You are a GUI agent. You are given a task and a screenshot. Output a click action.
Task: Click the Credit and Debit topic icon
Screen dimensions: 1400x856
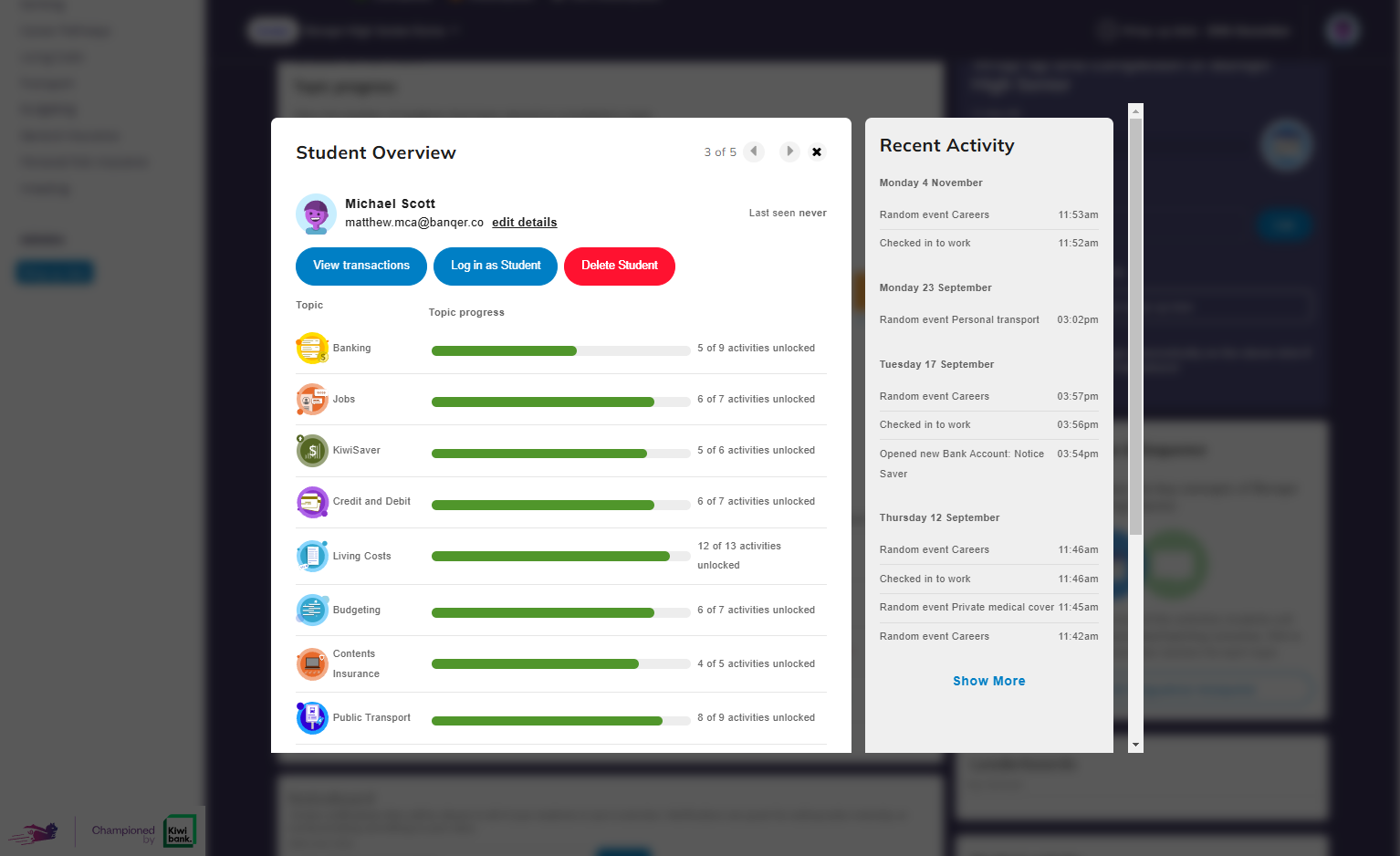pyautogui.click(x=312, y=502)
